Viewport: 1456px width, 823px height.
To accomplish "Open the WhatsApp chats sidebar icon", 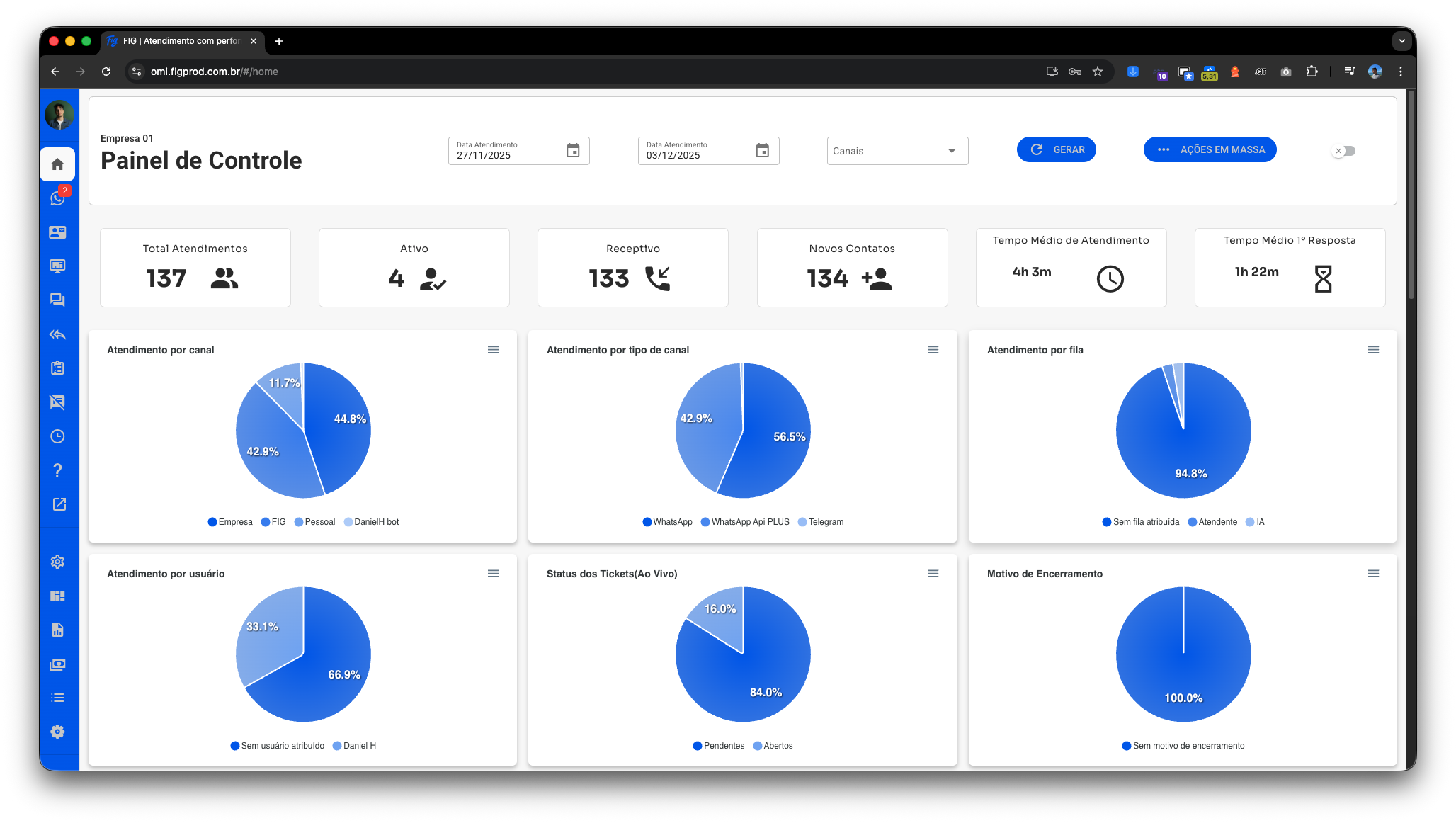I will [x=57, y=198].
